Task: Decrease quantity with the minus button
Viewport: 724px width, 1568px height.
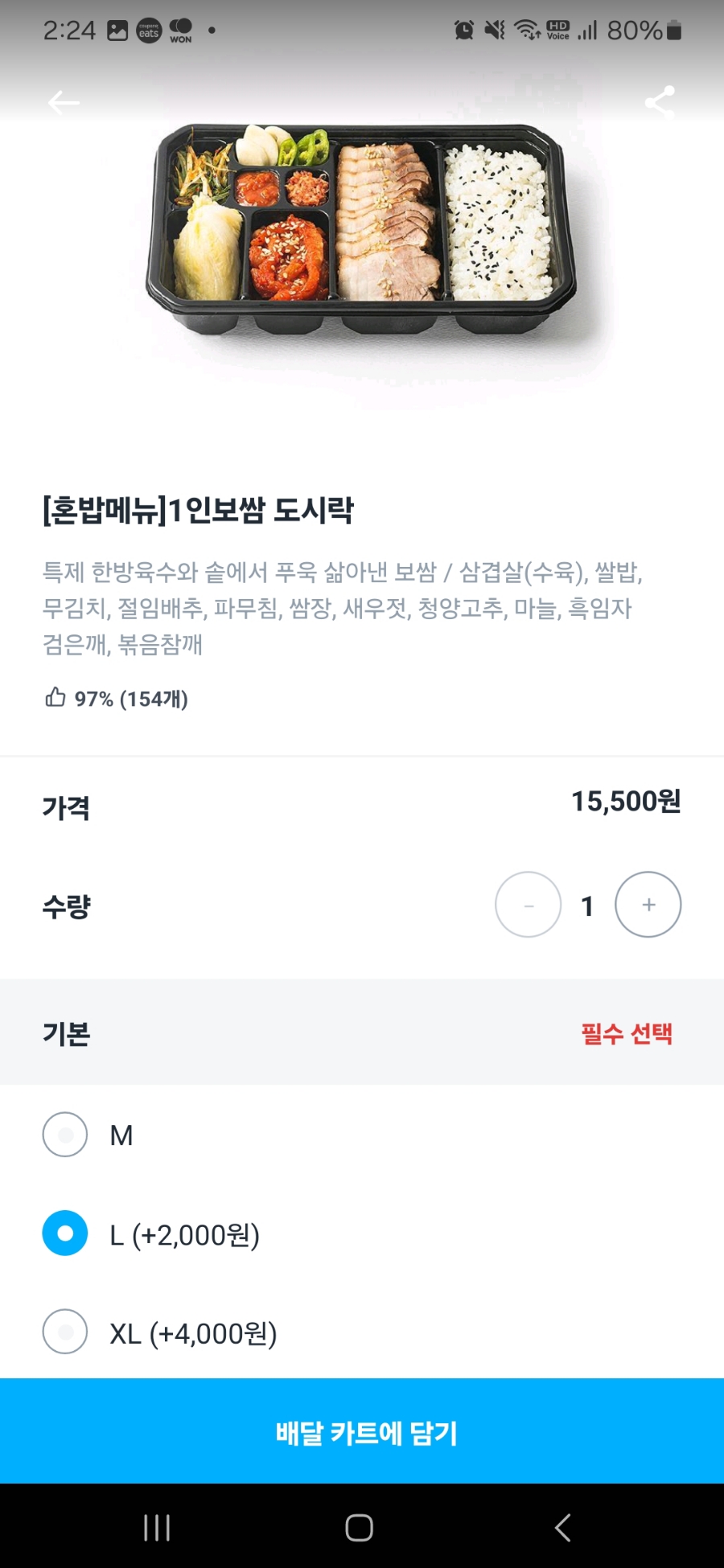Action: 529,905
